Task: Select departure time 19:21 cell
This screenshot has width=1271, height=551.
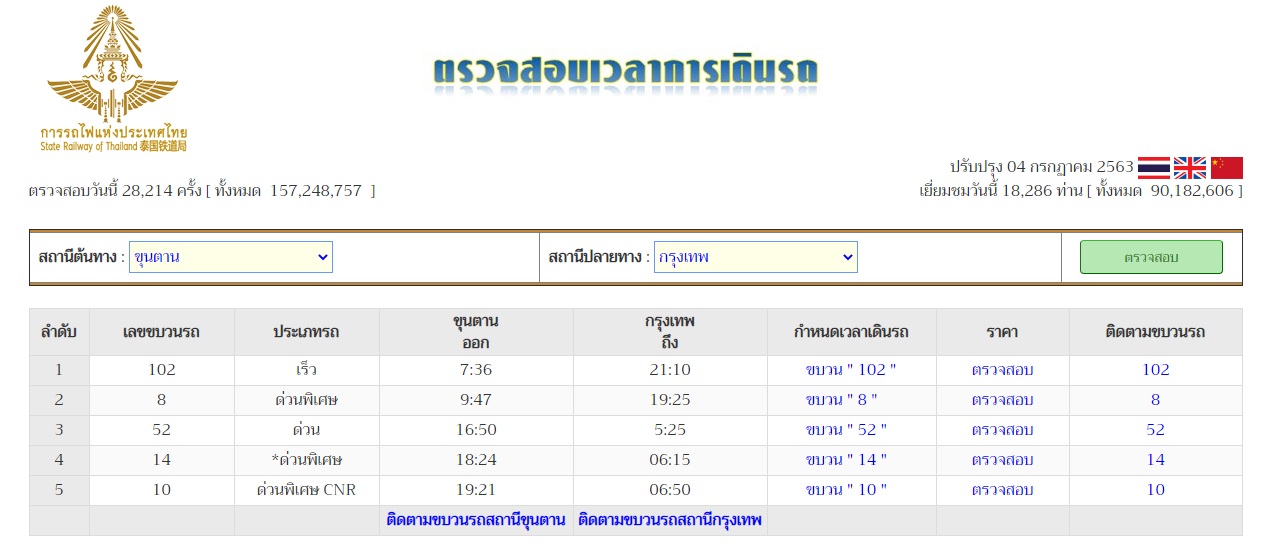Action: click(476, 490)
